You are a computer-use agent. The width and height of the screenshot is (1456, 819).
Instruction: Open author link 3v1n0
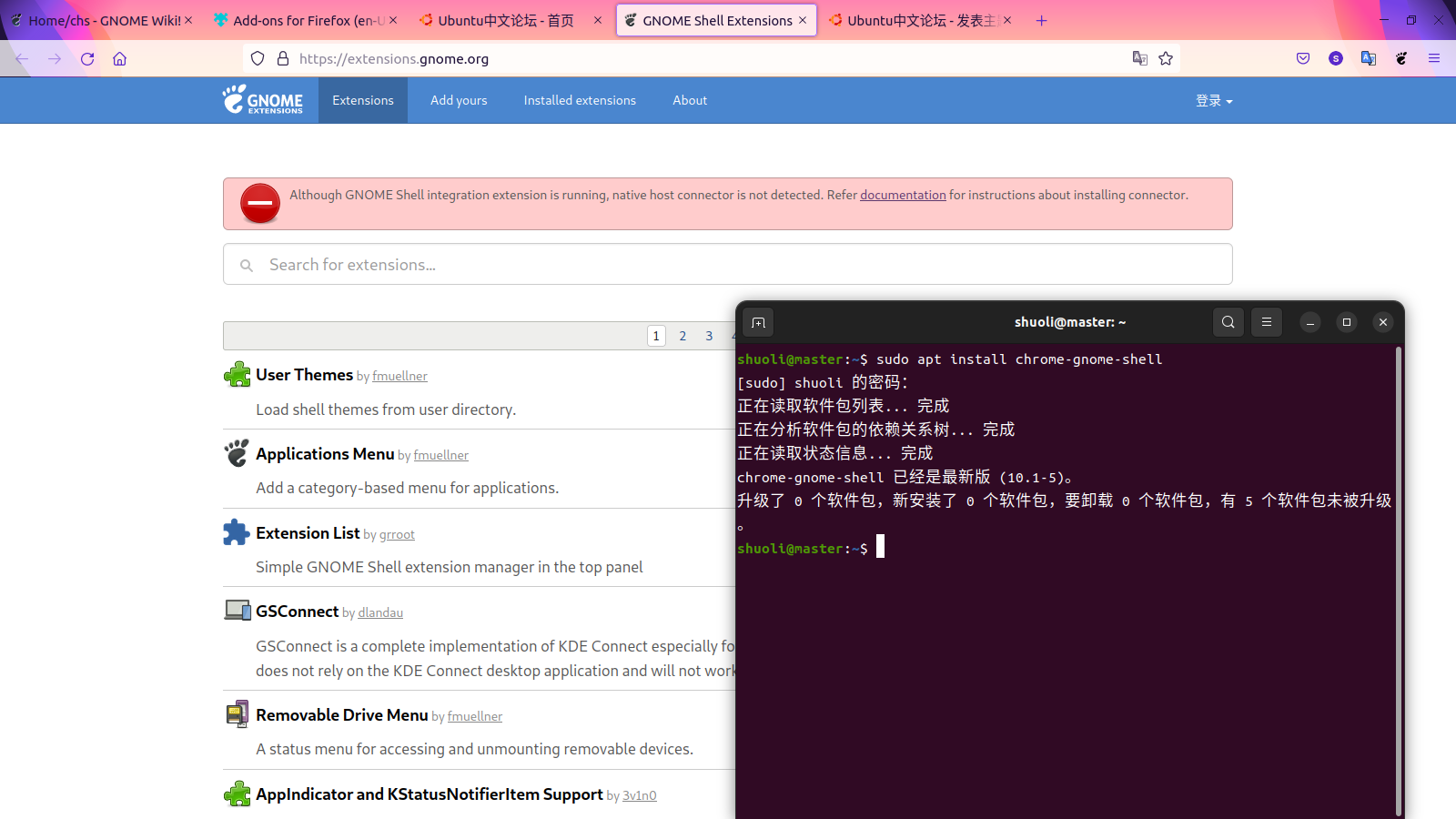639,796
